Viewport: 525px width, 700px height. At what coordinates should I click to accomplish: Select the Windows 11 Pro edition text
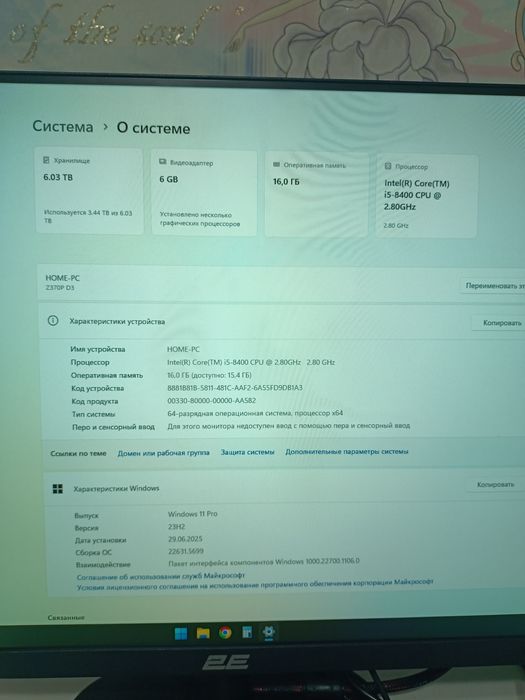[x=193, y=514]
